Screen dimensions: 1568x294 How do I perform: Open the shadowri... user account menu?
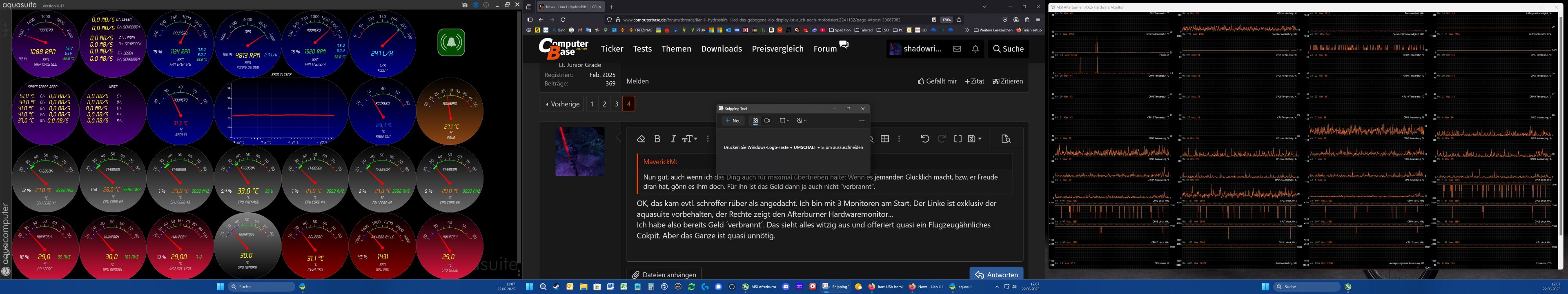(915, 49)
